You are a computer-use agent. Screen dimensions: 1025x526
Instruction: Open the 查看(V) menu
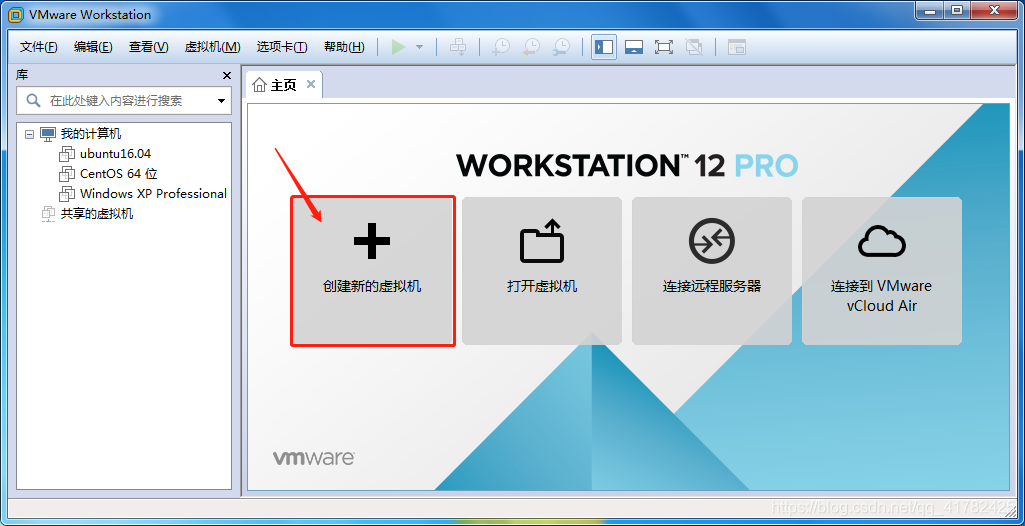tap(148, 47)
